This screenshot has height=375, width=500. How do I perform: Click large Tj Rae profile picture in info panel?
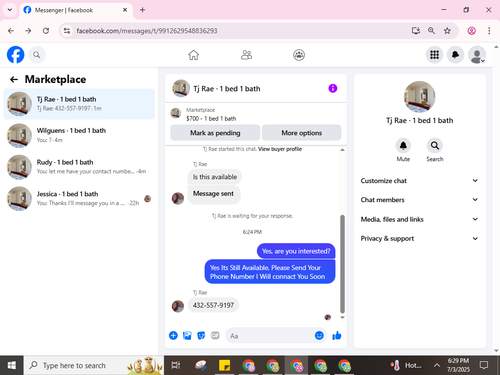click(419, 97)
